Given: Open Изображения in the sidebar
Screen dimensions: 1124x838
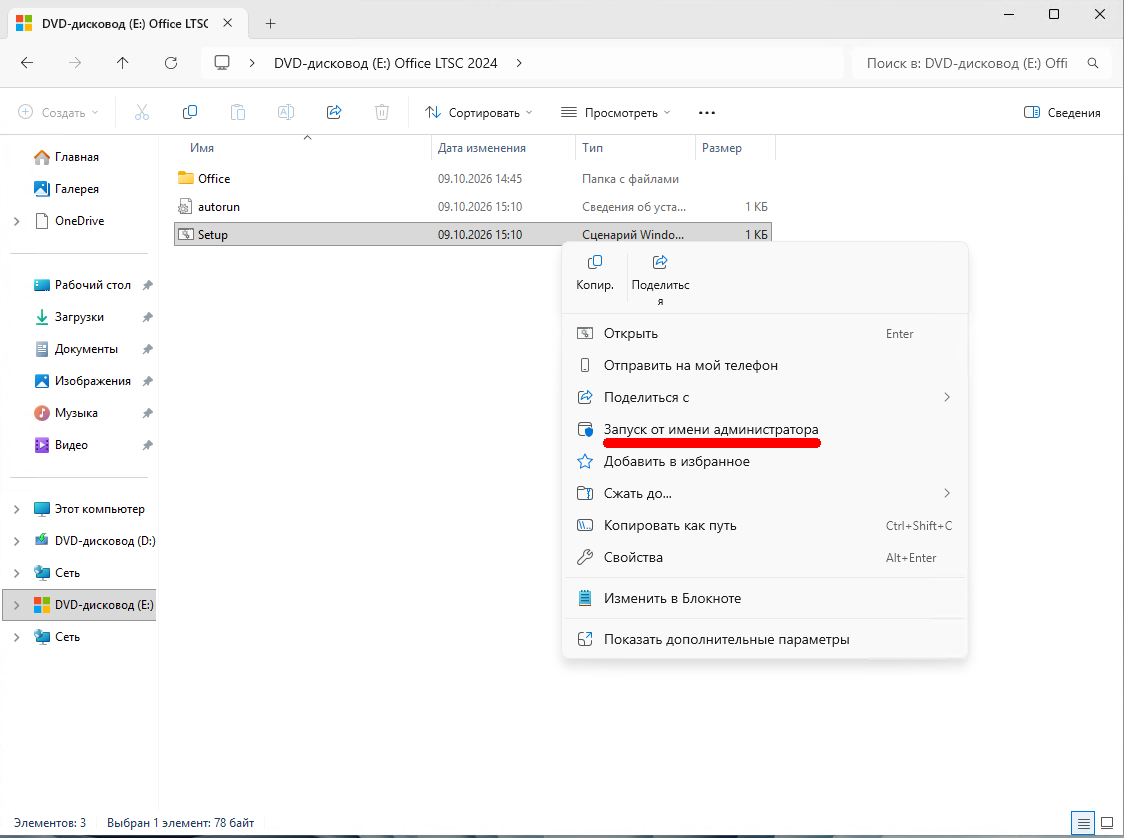Looking at the screenshot, I should [92, 381].
